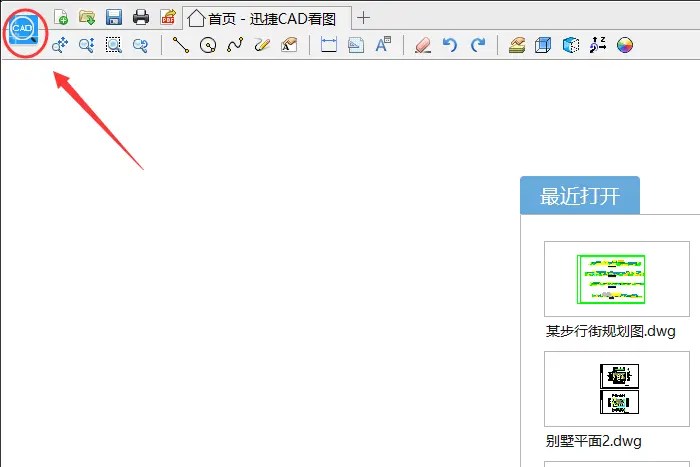Add a new tab with the plus button

[x=363, y=18]
